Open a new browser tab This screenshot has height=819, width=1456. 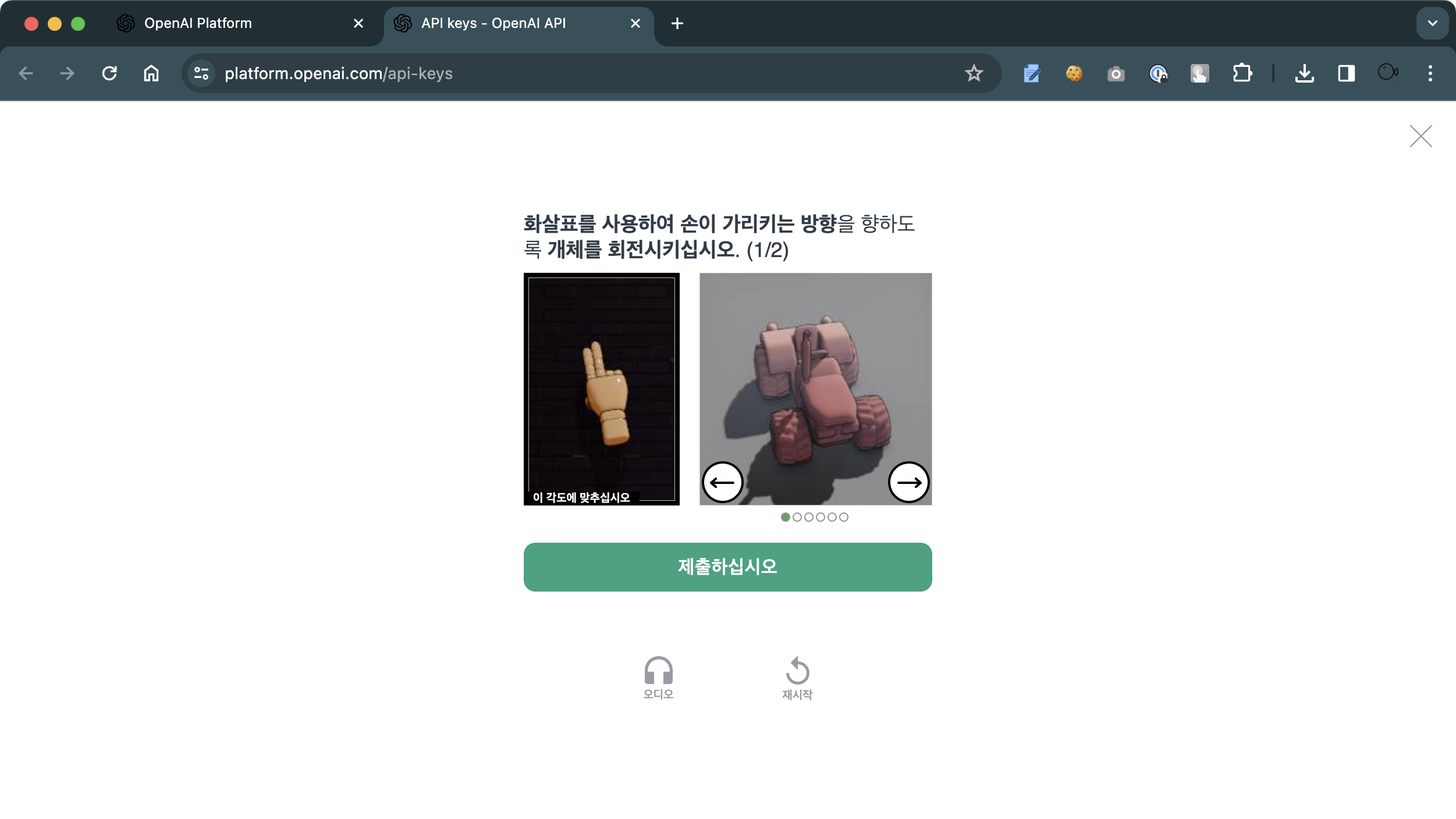[677, 23]
